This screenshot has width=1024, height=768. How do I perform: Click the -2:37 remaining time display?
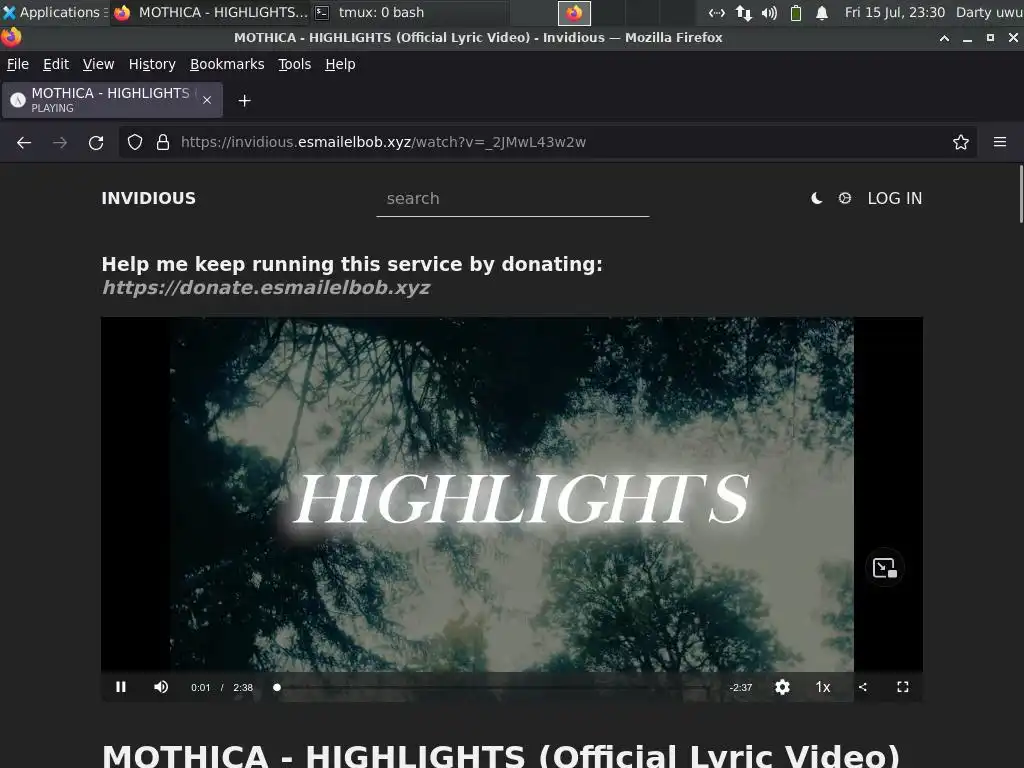(741, 687)
